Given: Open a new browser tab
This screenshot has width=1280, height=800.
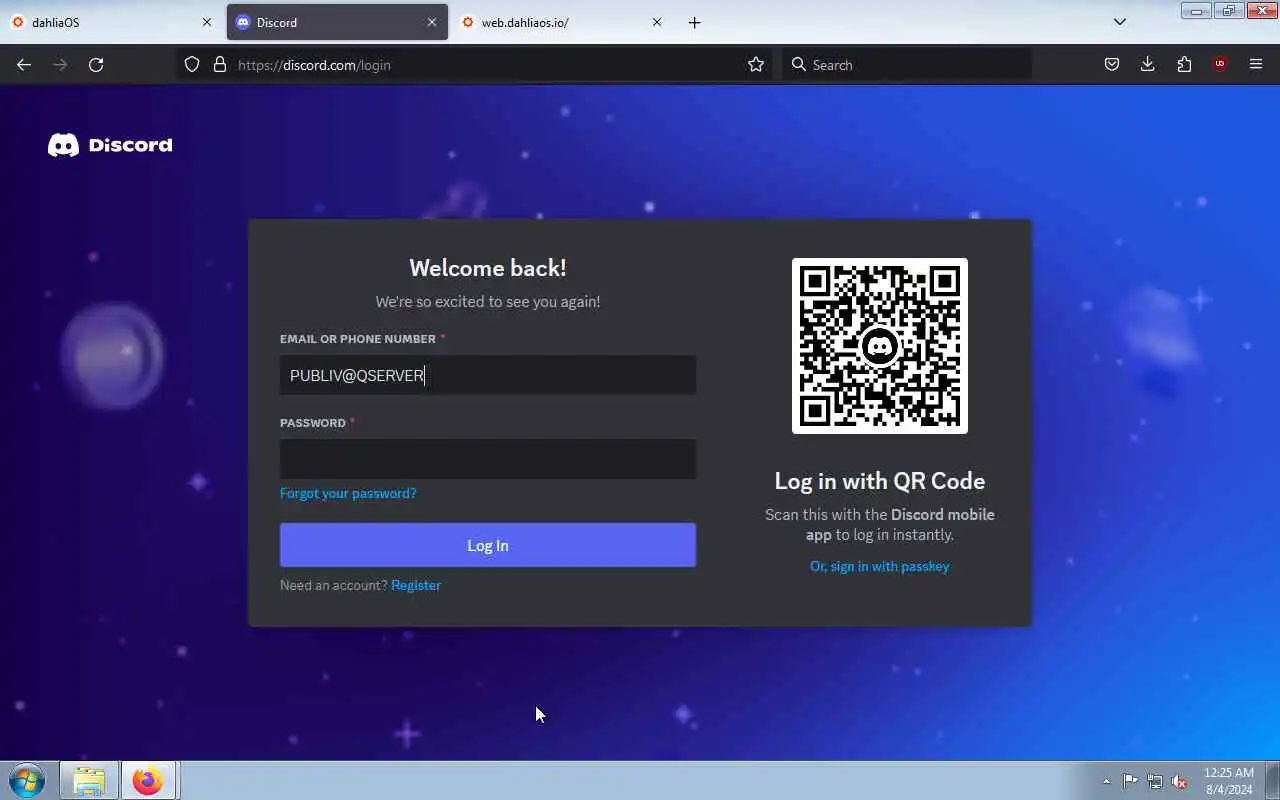Looking at the screenshot, I should (695, 22).
